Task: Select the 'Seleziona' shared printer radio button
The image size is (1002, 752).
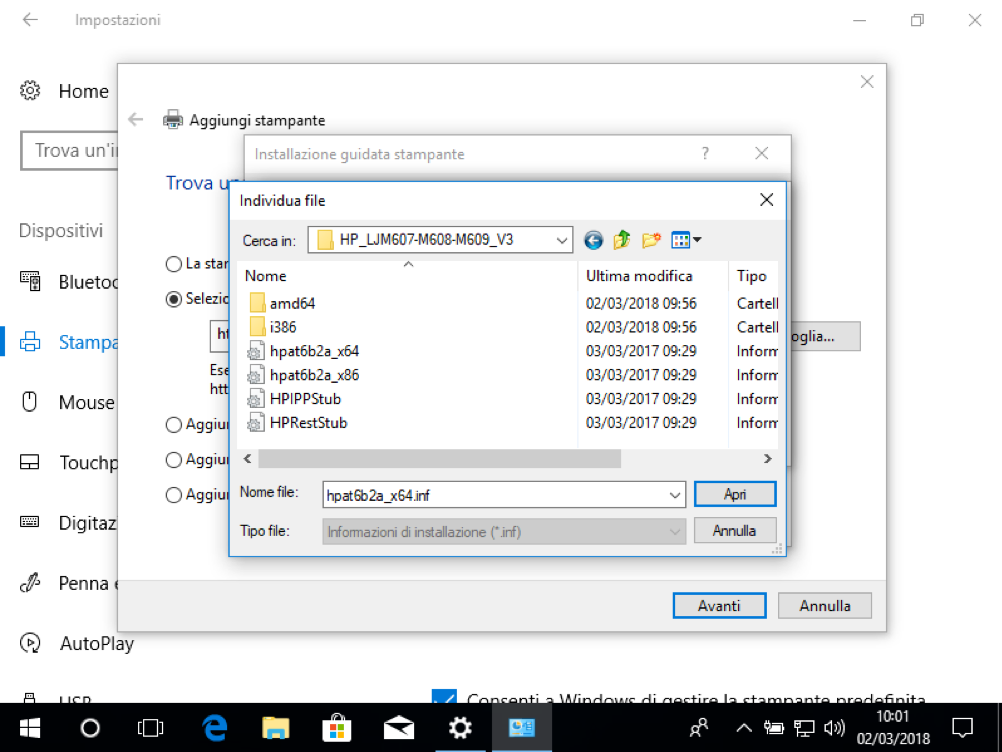Action: [x=173, y=299]
